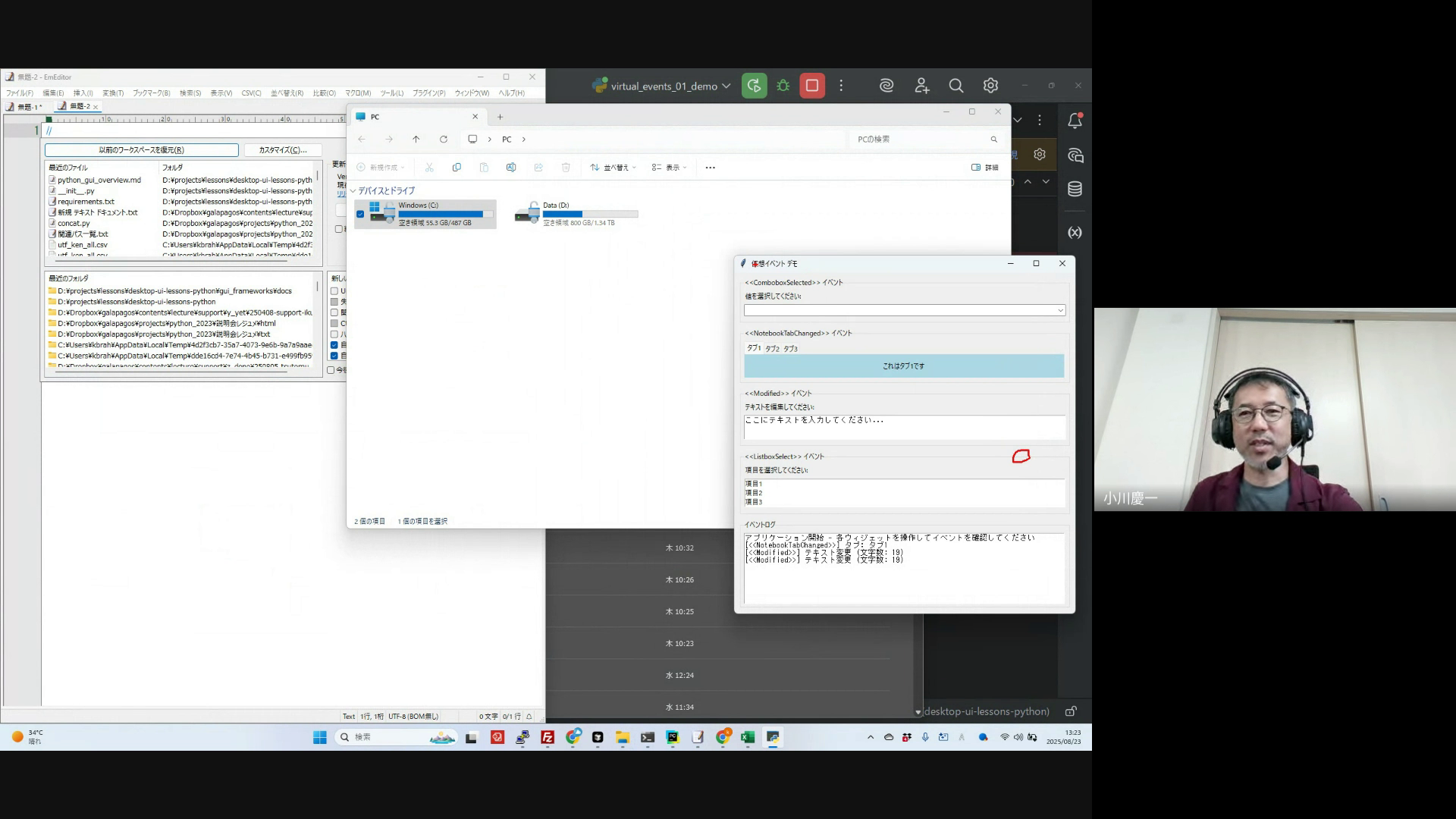Image resolution: width=1456 pixels, height=819 pixels.
Task: Open the 並べ替え sort dropdown in Explorer
Action: click(613, 168)
